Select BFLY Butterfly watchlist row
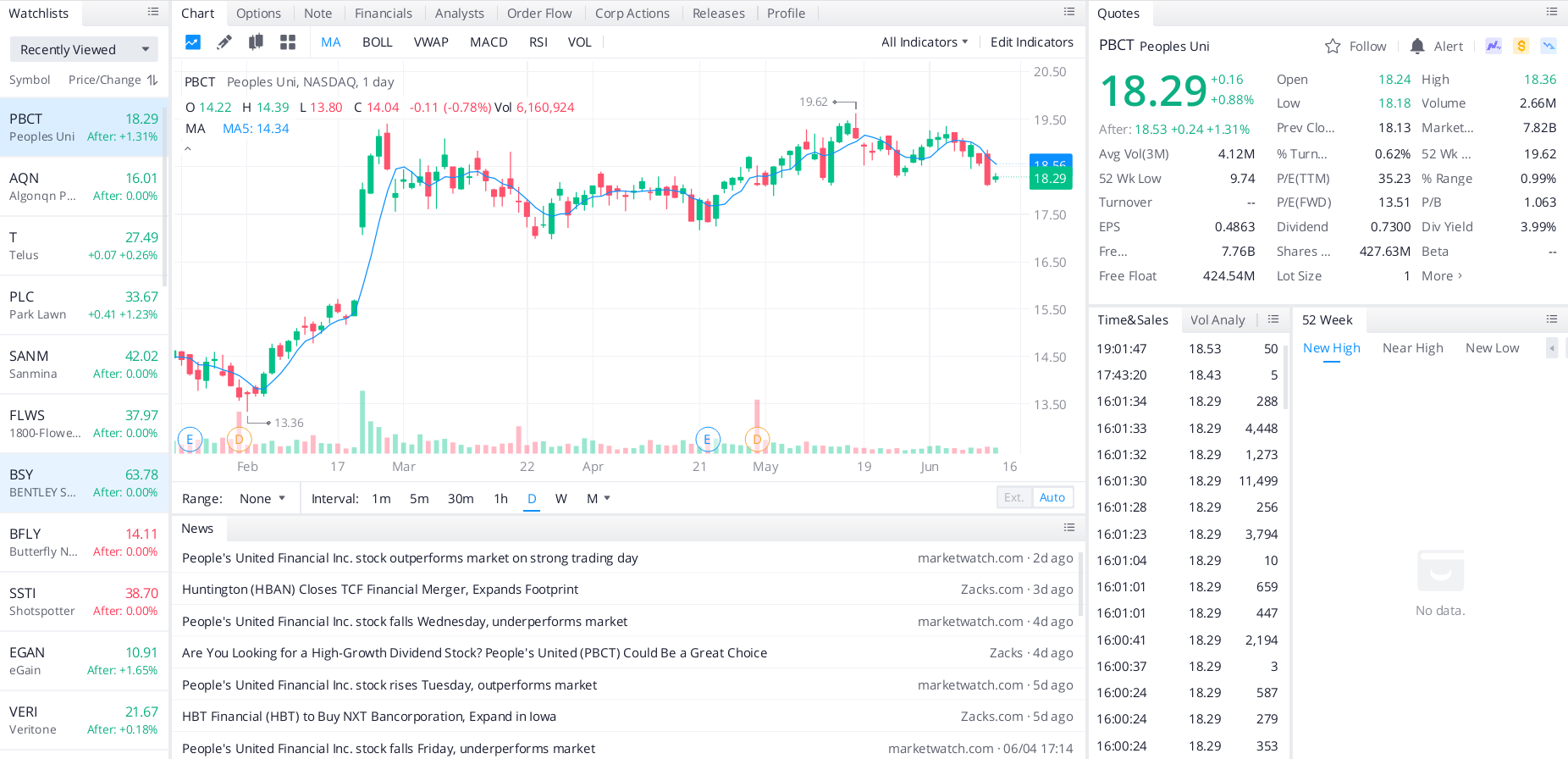Image resolution: width=1568 pixels, height=759 pixels. (83, 542)
